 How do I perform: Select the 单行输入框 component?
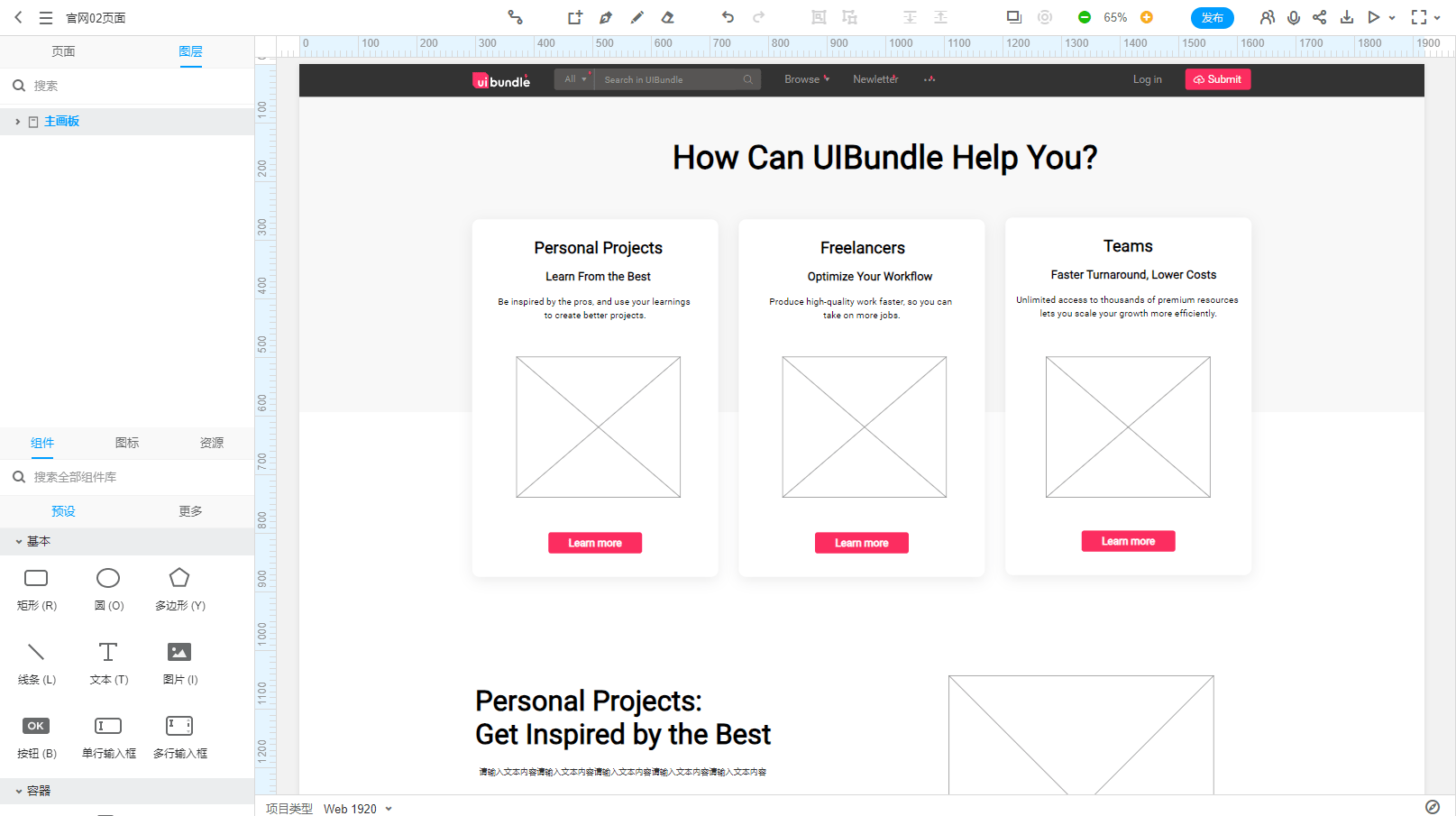108,737
